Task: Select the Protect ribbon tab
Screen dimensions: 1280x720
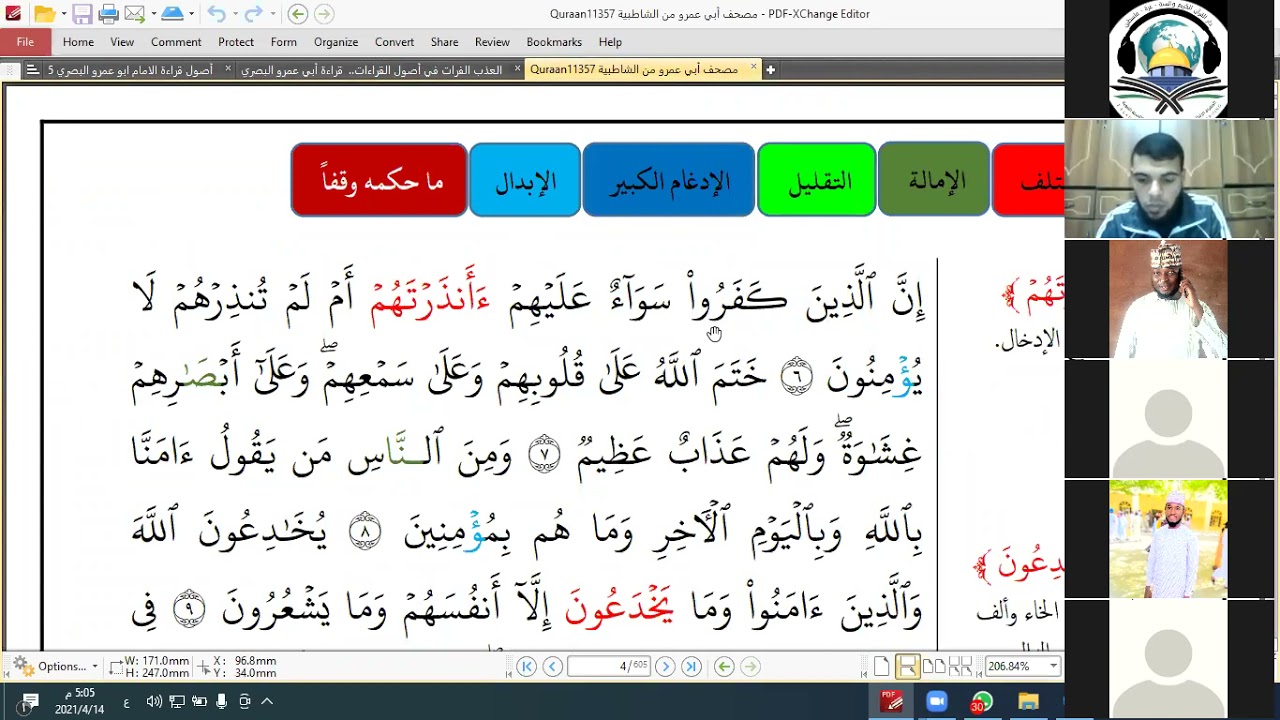Action: pyautogui.click(x=236, y=42)
